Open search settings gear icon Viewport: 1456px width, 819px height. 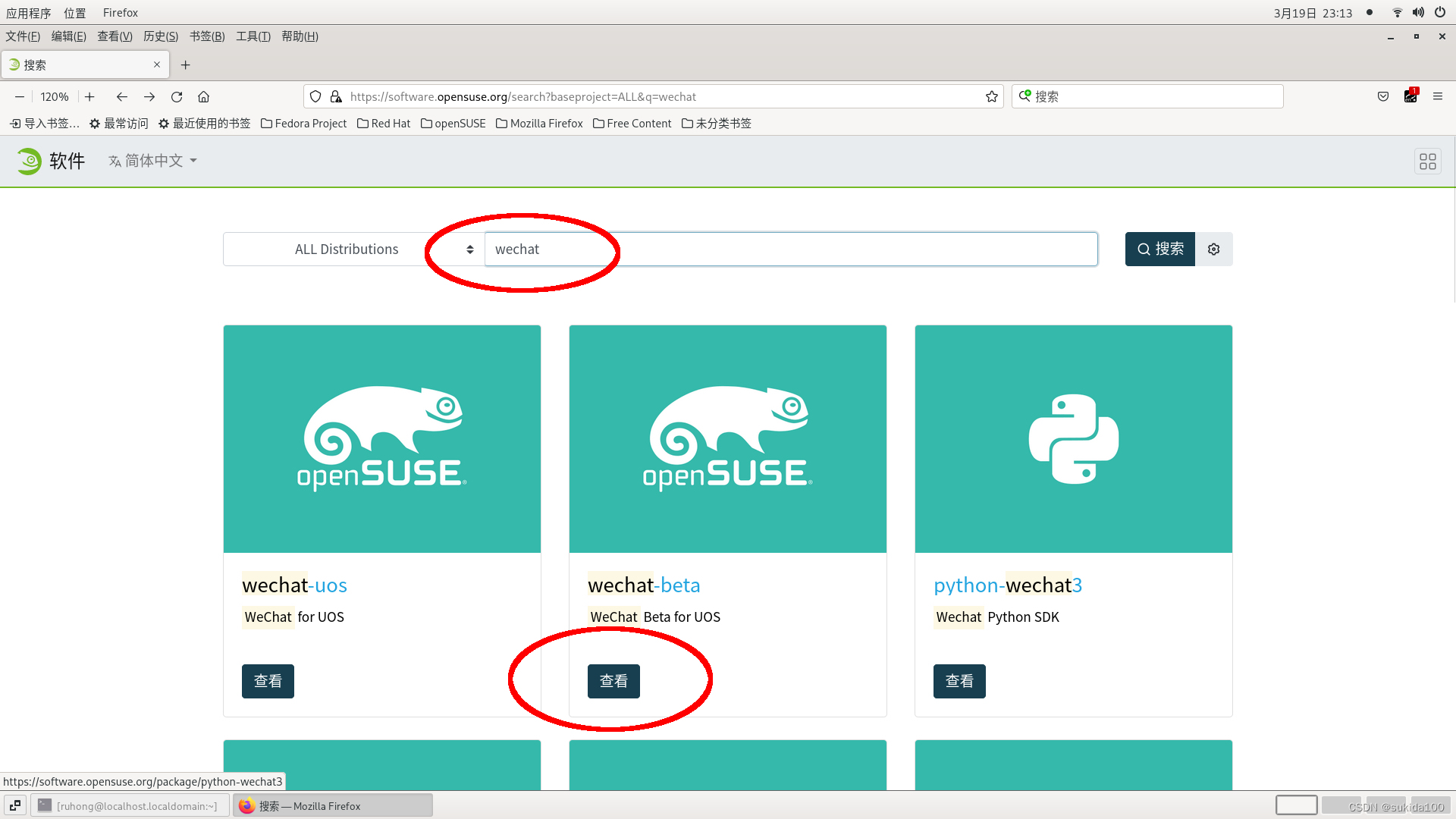(1213, 249)
